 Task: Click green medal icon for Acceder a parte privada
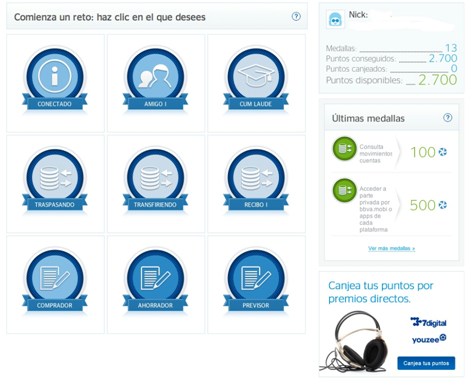(344, 190)
